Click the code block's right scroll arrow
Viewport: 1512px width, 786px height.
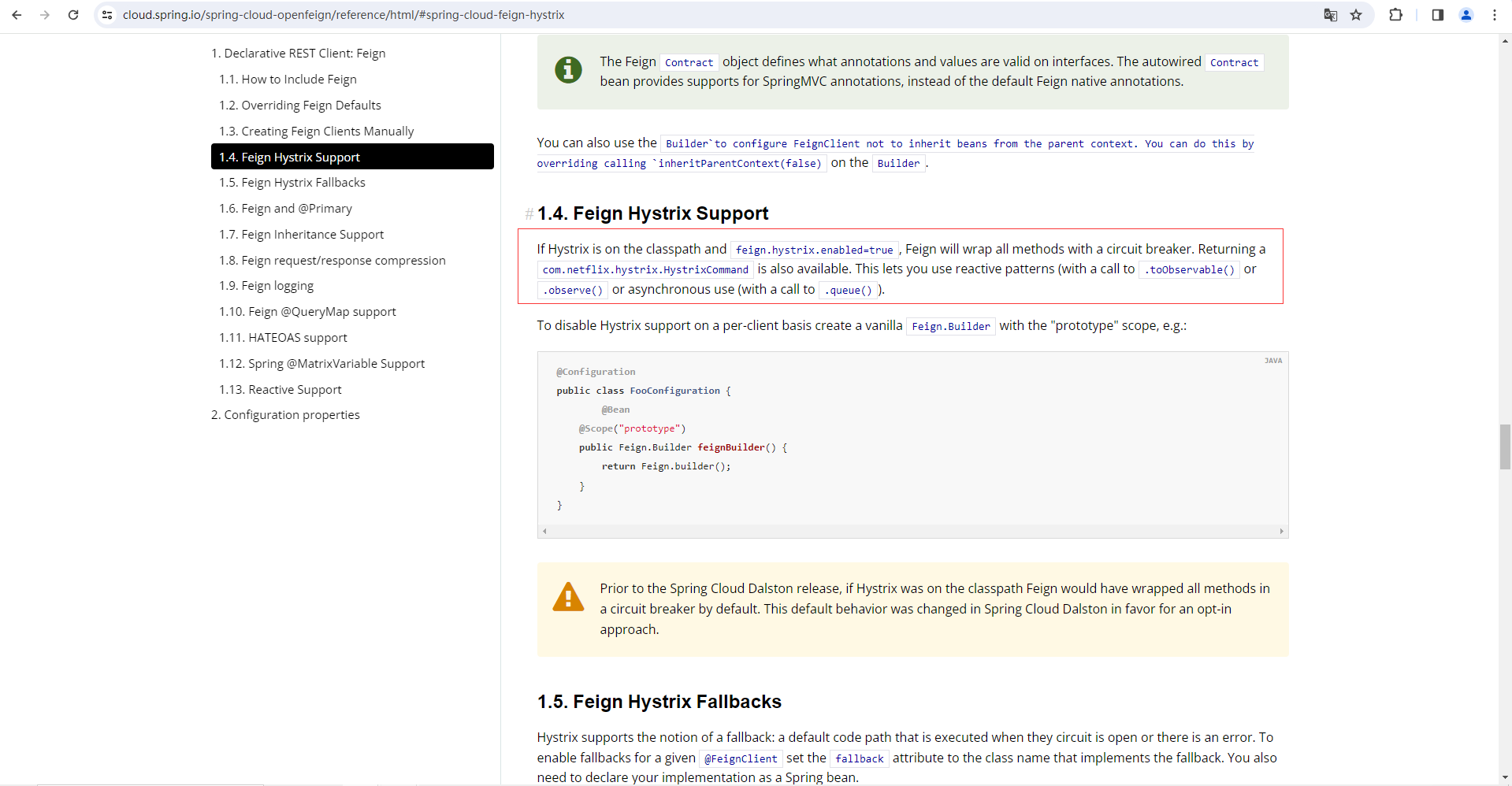[x=1281, y=531]
